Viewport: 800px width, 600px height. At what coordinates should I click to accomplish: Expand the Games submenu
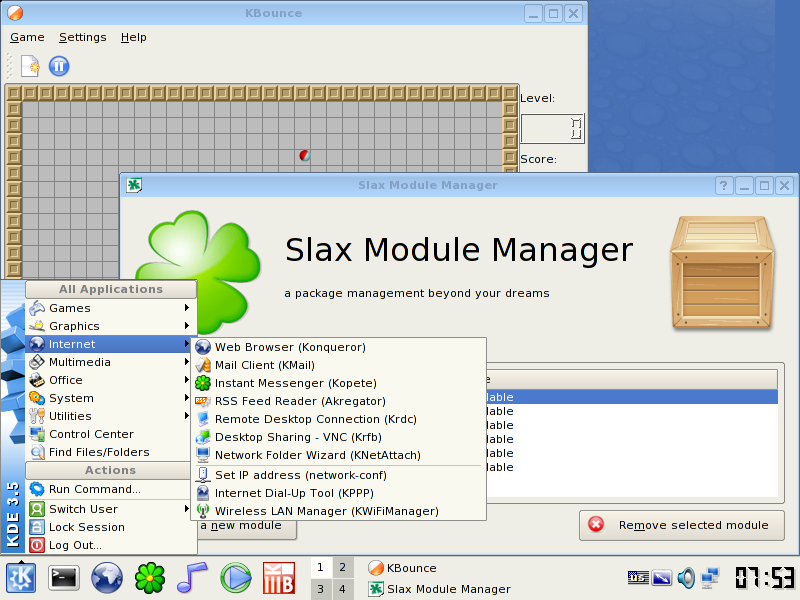coord(110,308)
